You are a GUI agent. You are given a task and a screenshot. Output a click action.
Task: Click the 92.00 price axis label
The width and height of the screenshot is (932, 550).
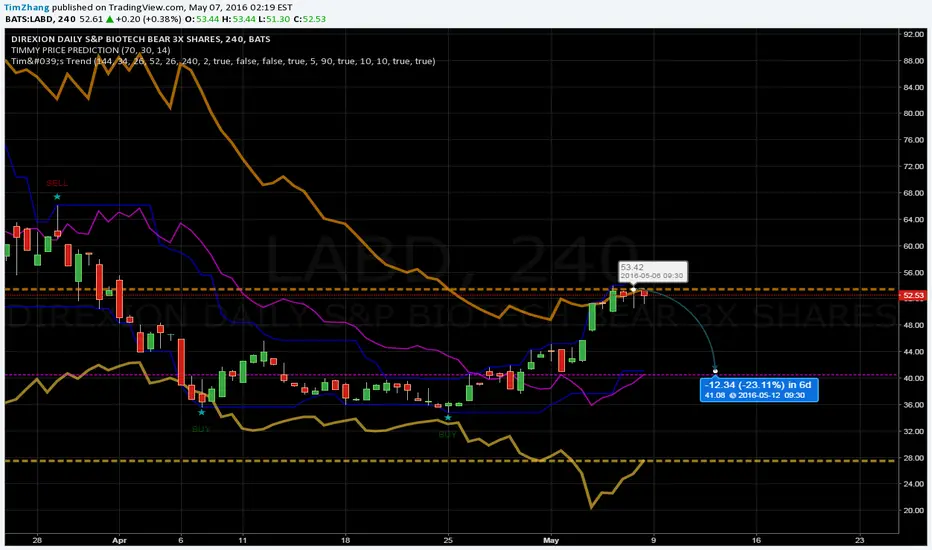click(x=914, y=34)
